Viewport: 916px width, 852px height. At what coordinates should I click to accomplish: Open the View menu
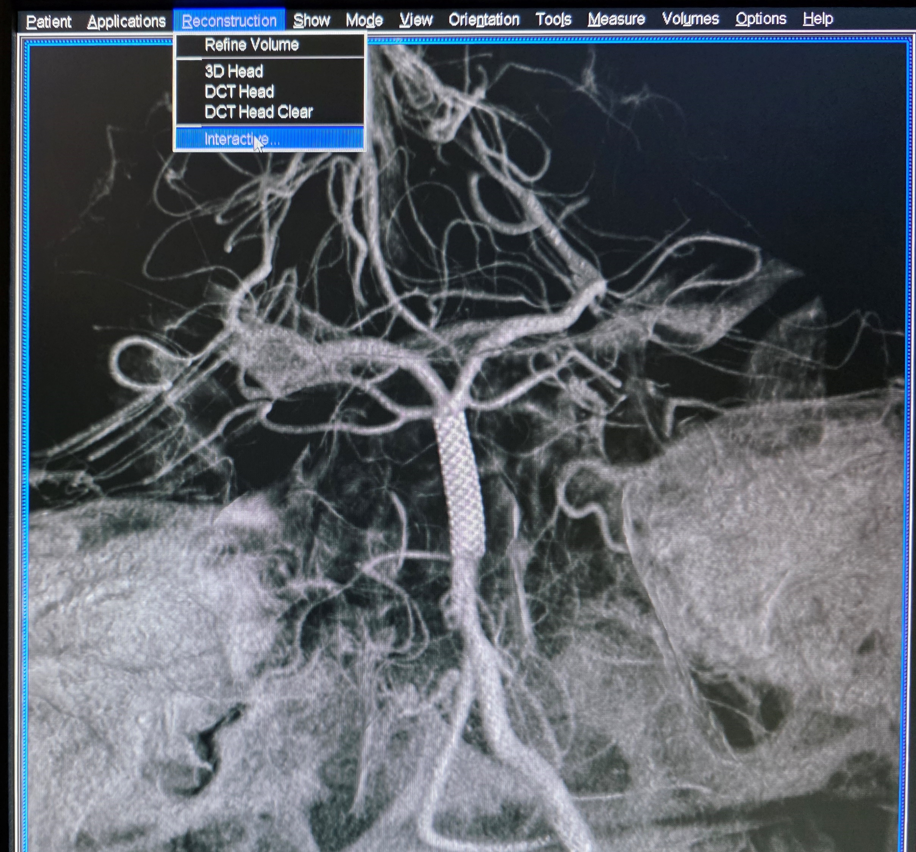416,20
